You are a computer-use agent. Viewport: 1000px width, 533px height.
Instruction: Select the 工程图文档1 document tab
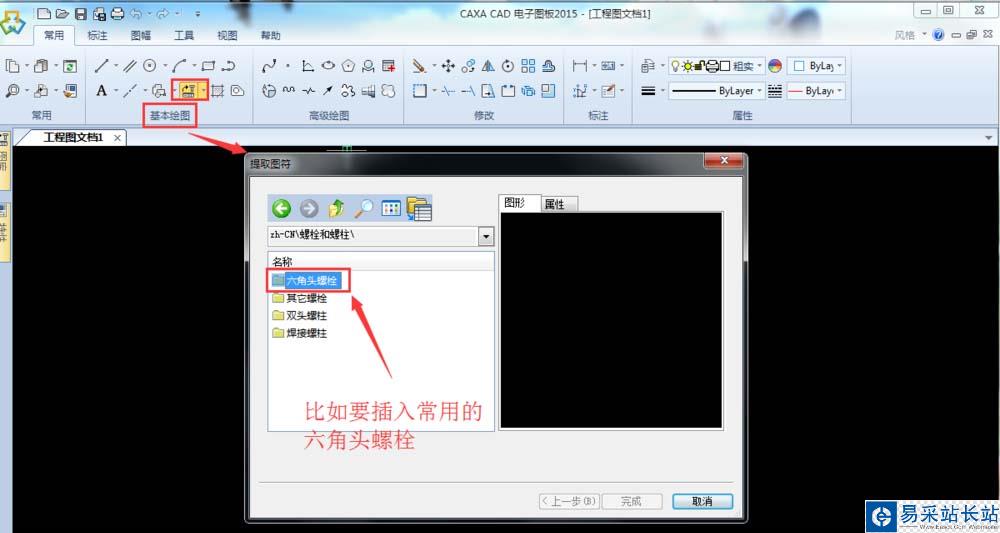tap(73, 137)
